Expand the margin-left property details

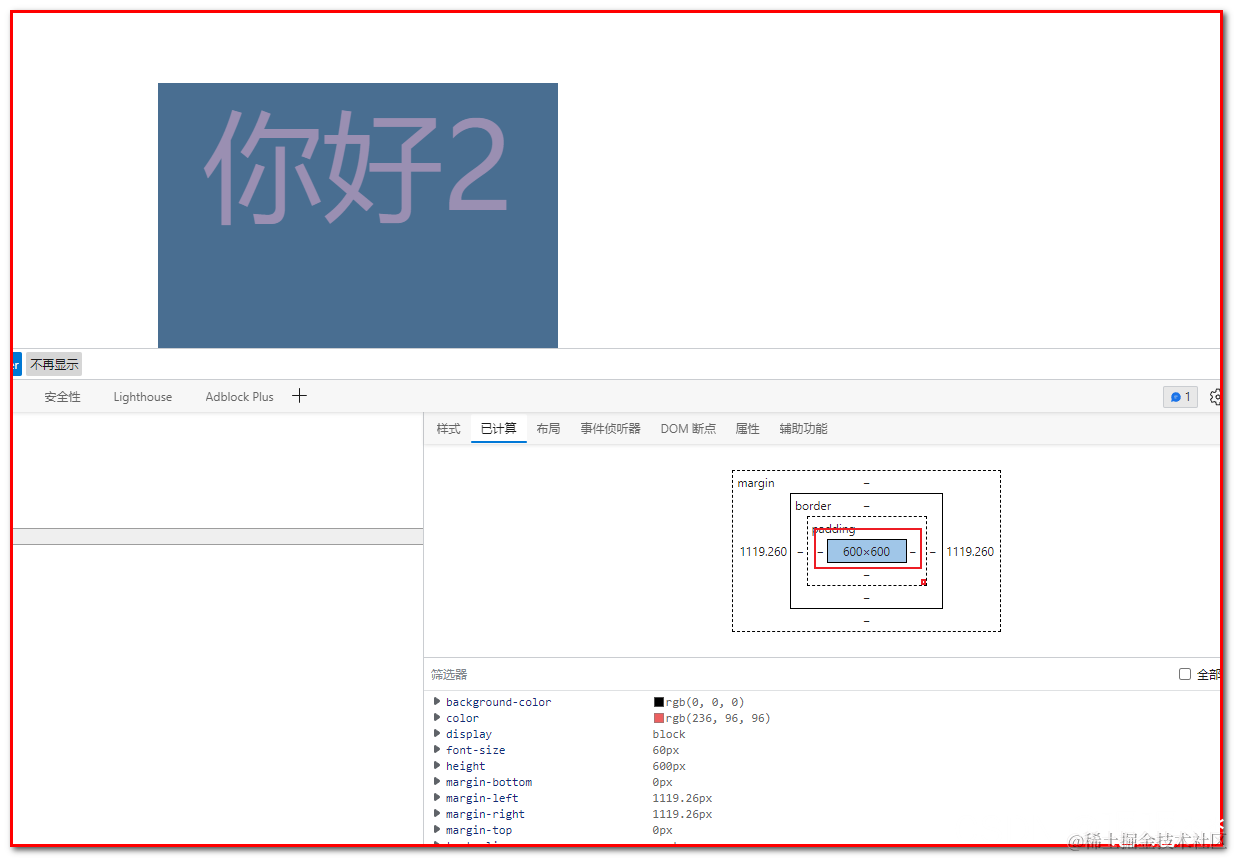[x=437, y=797]
